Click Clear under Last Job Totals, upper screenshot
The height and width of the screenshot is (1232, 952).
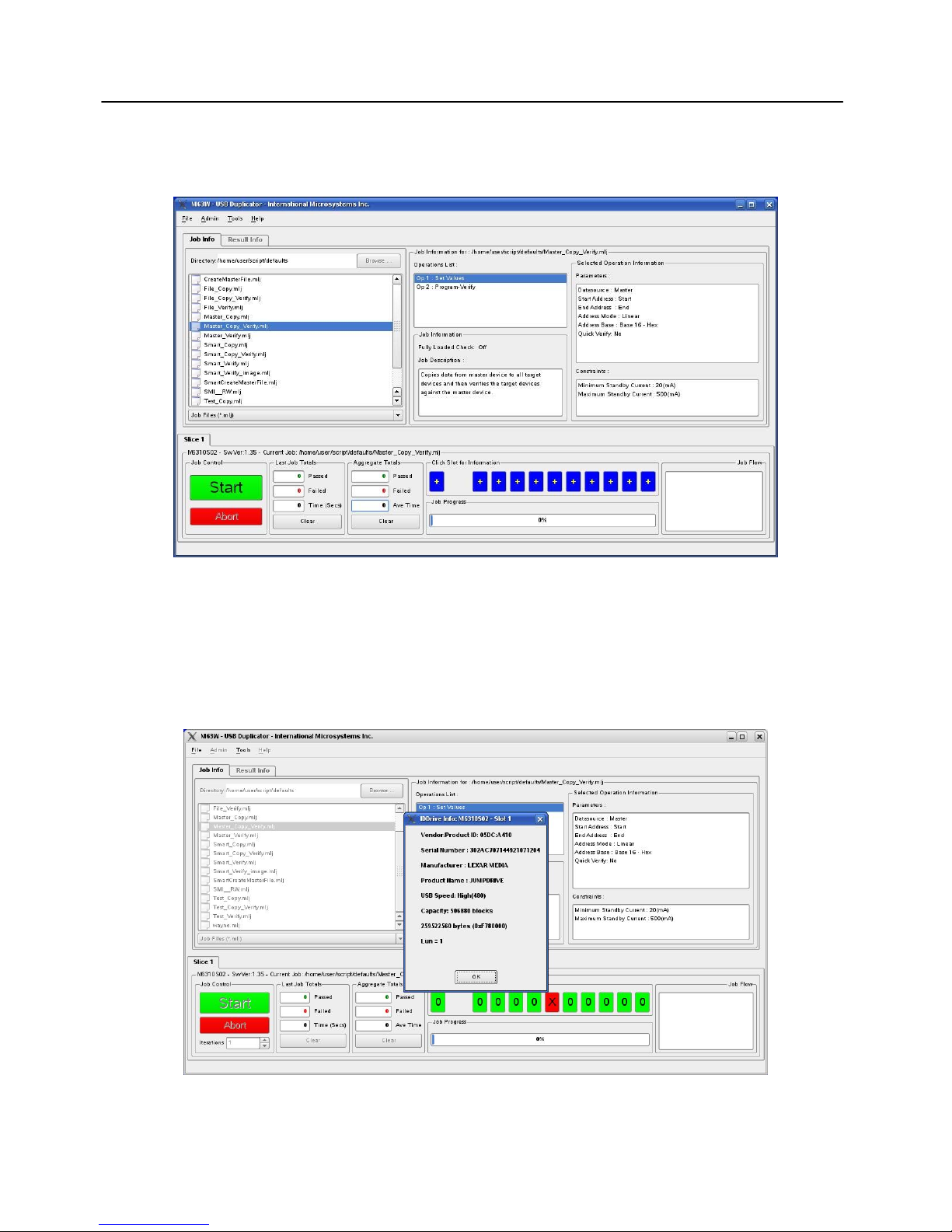308,522
